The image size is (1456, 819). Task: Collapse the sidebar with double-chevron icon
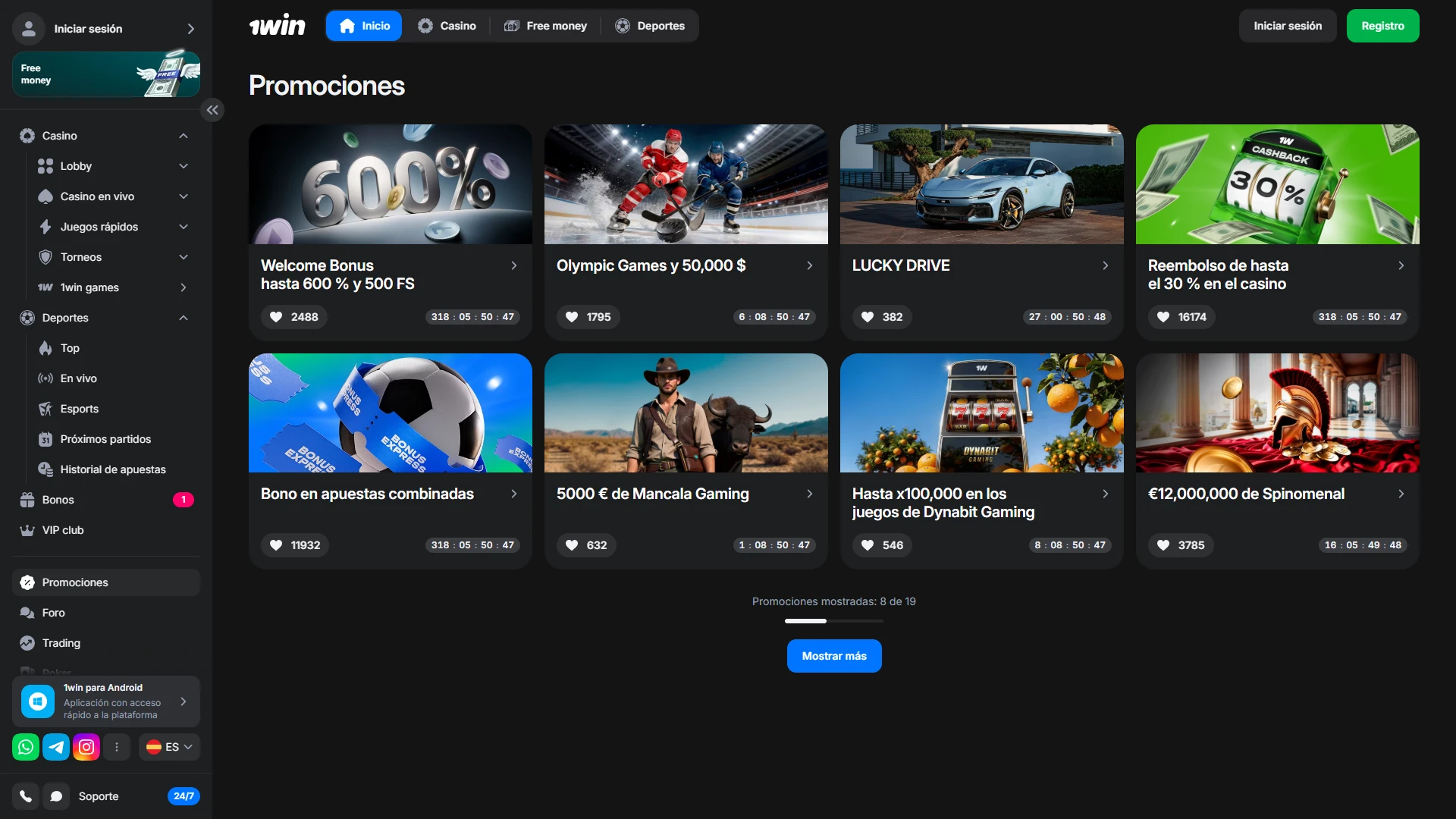click(x=212, y=110)
